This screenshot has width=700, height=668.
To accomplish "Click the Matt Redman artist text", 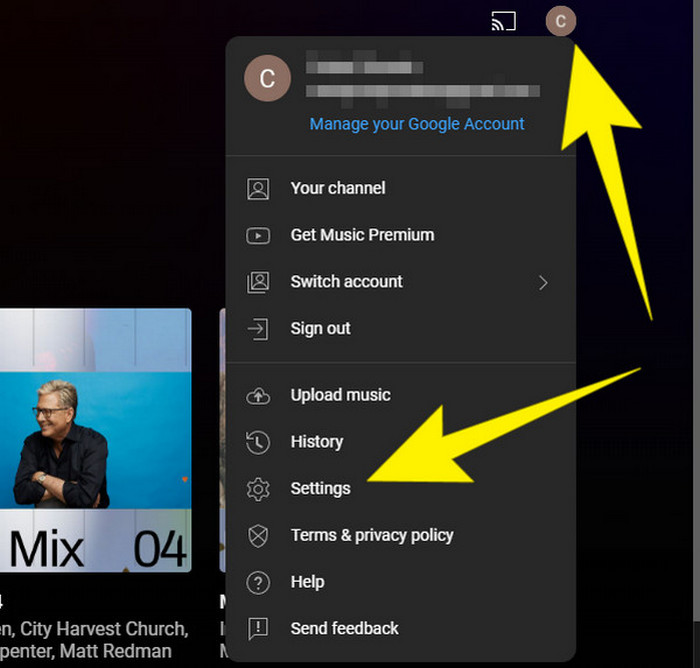I will [116, 651].
